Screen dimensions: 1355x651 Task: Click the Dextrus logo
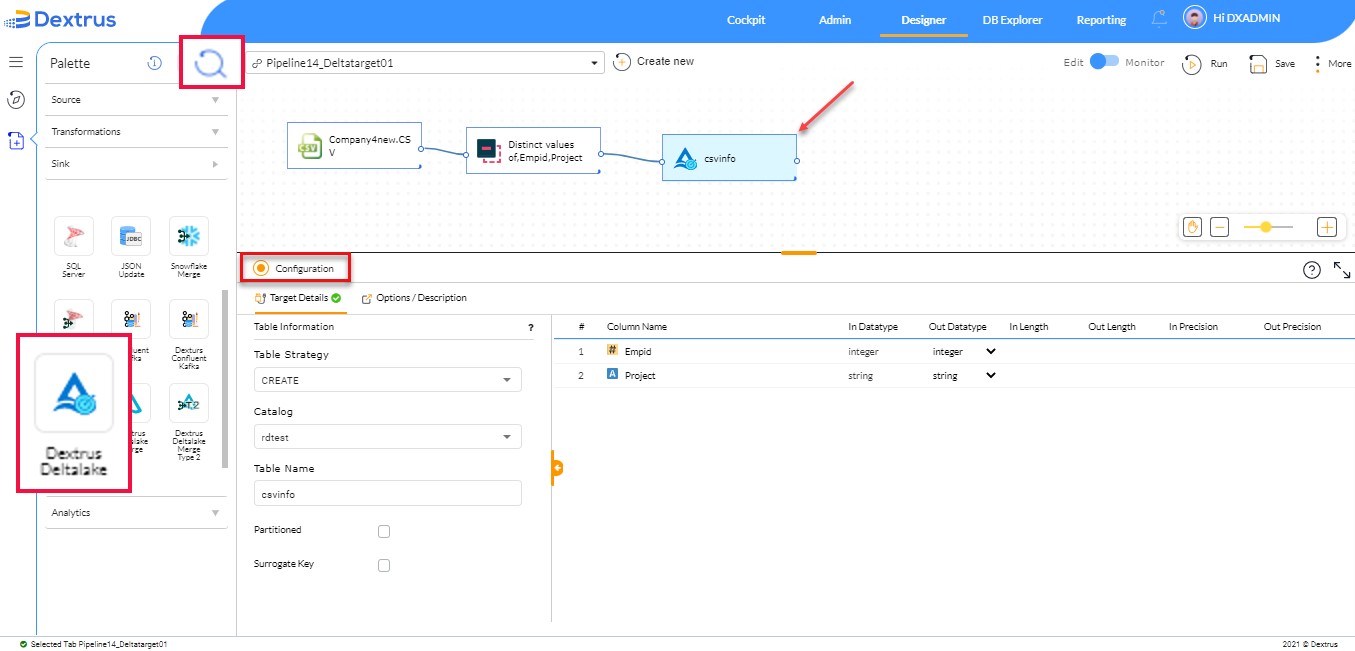click(x=60, y=19)
